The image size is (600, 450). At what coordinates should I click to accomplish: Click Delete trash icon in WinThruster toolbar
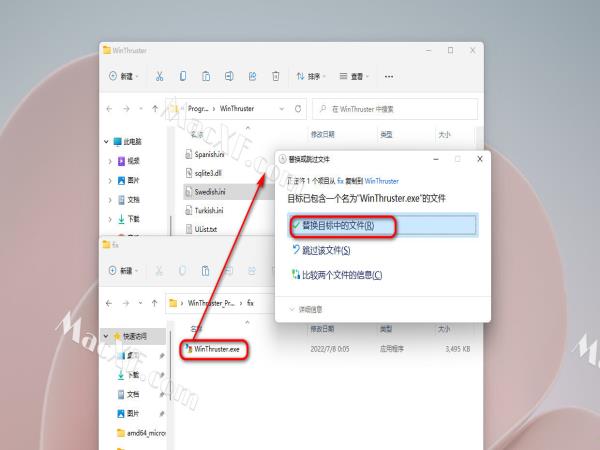(x=276, y=76)
